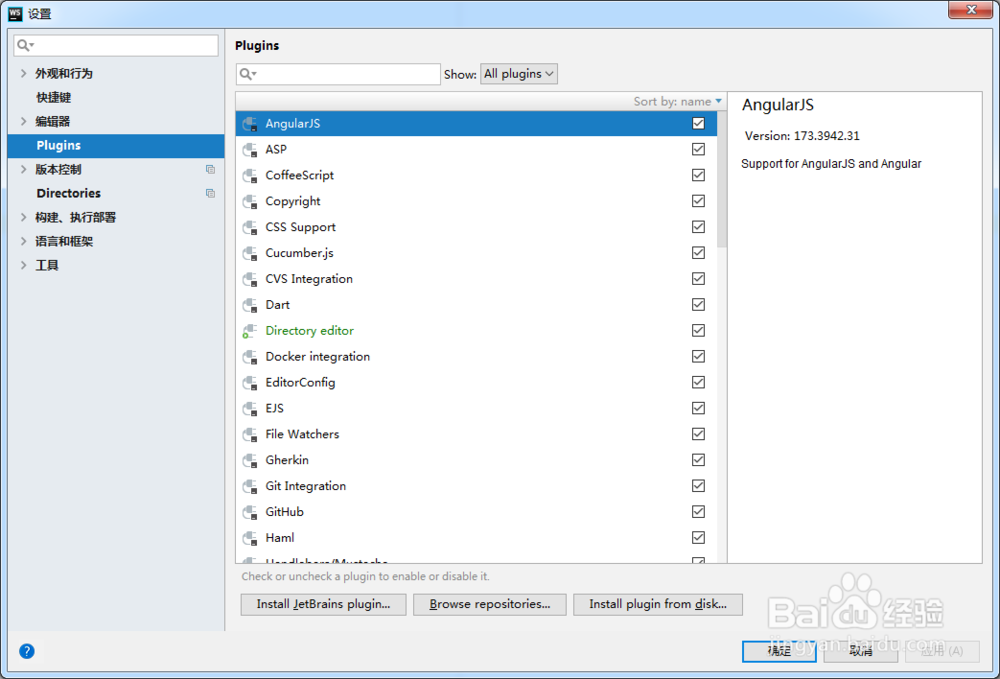This screenshot has width=1000, height=679.
Task: Uncheck the GitHub plugin checkbox
Action: pos(698,512)
